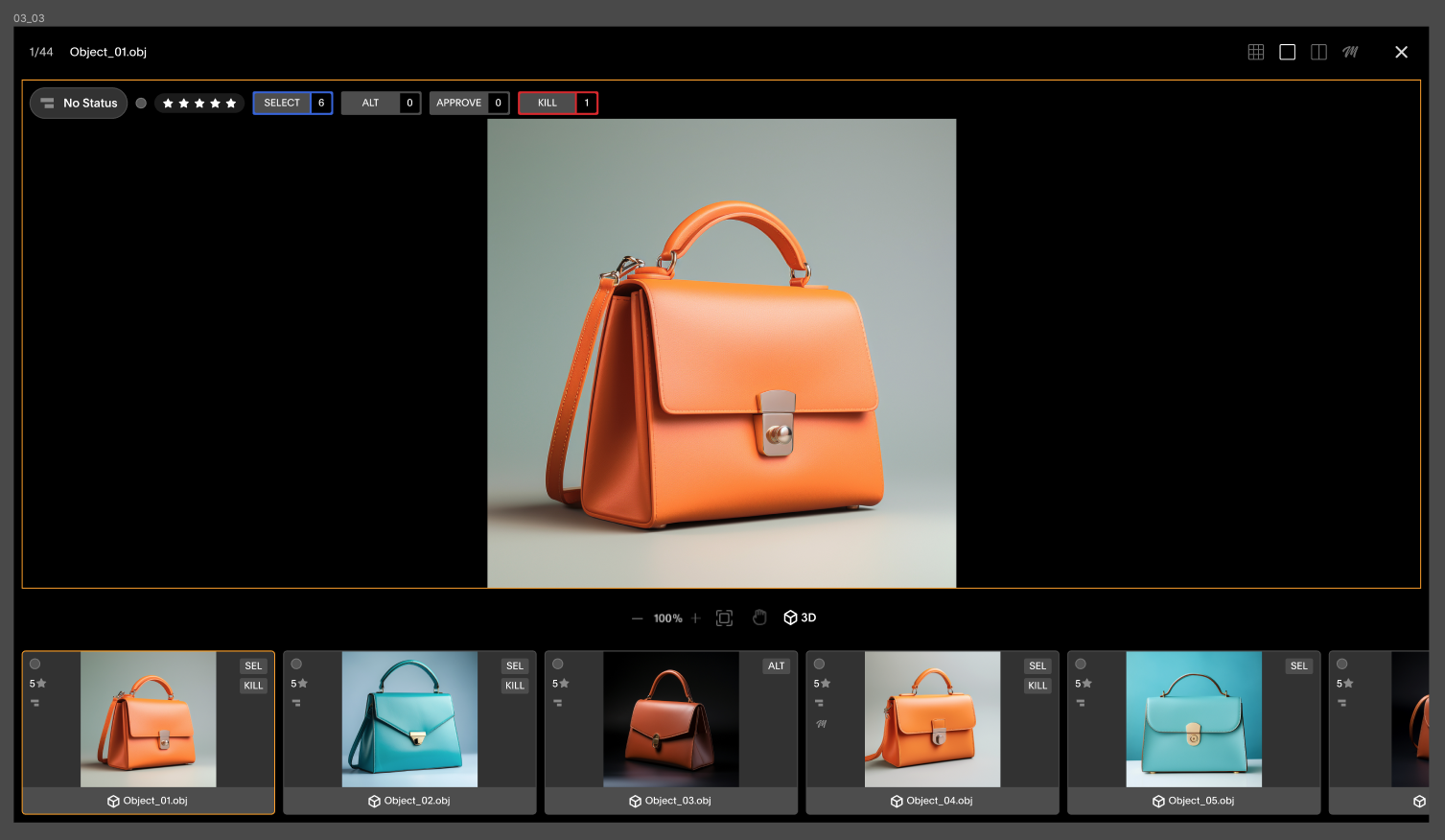Click the fit-to-screen icon
This screenshot has height=840, width=1445.
point(724,618)
